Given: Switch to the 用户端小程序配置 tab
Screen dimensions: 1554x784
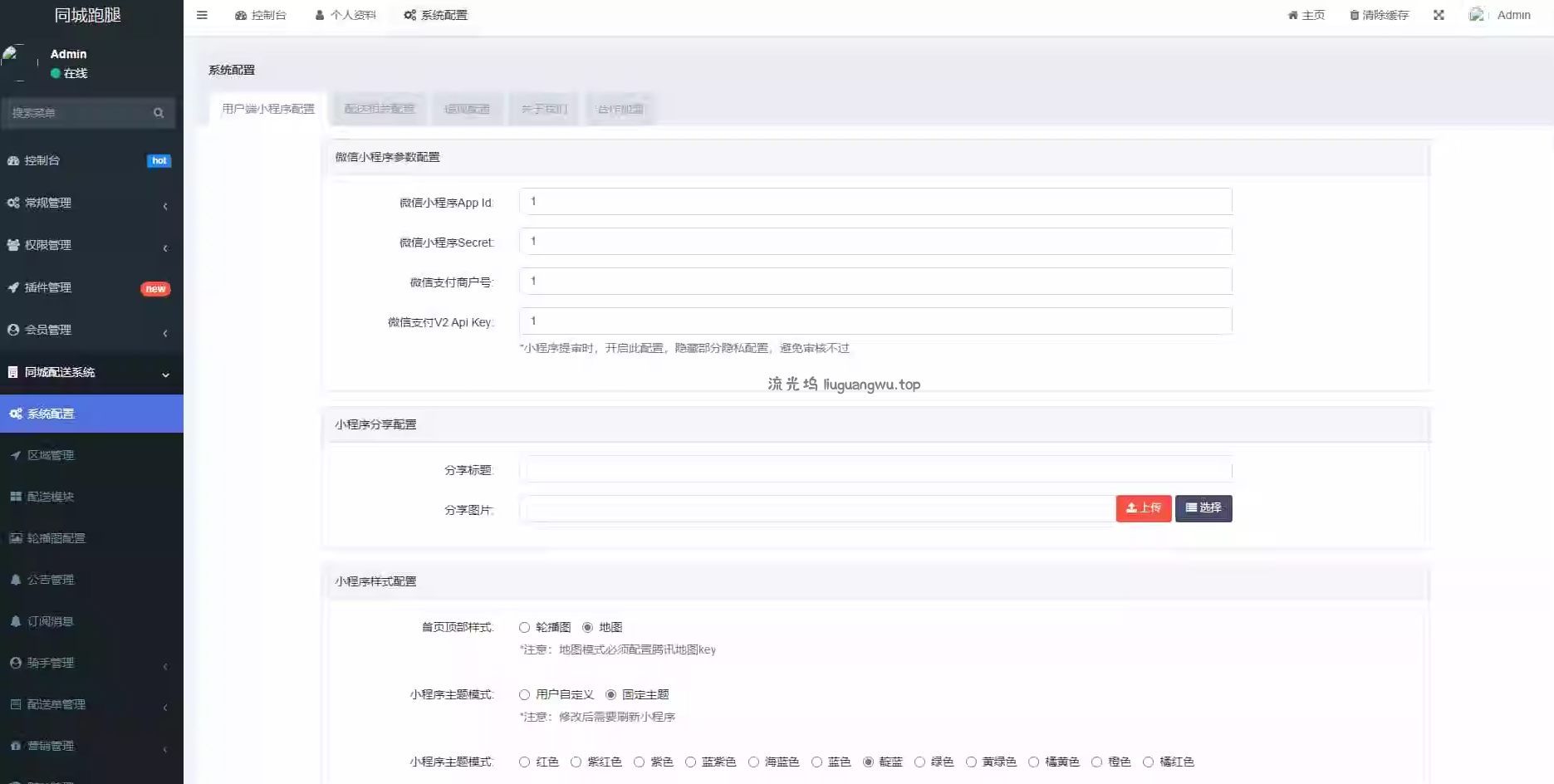Looking at the screenshot, I should pyautogui.click(x=268, y=109).
